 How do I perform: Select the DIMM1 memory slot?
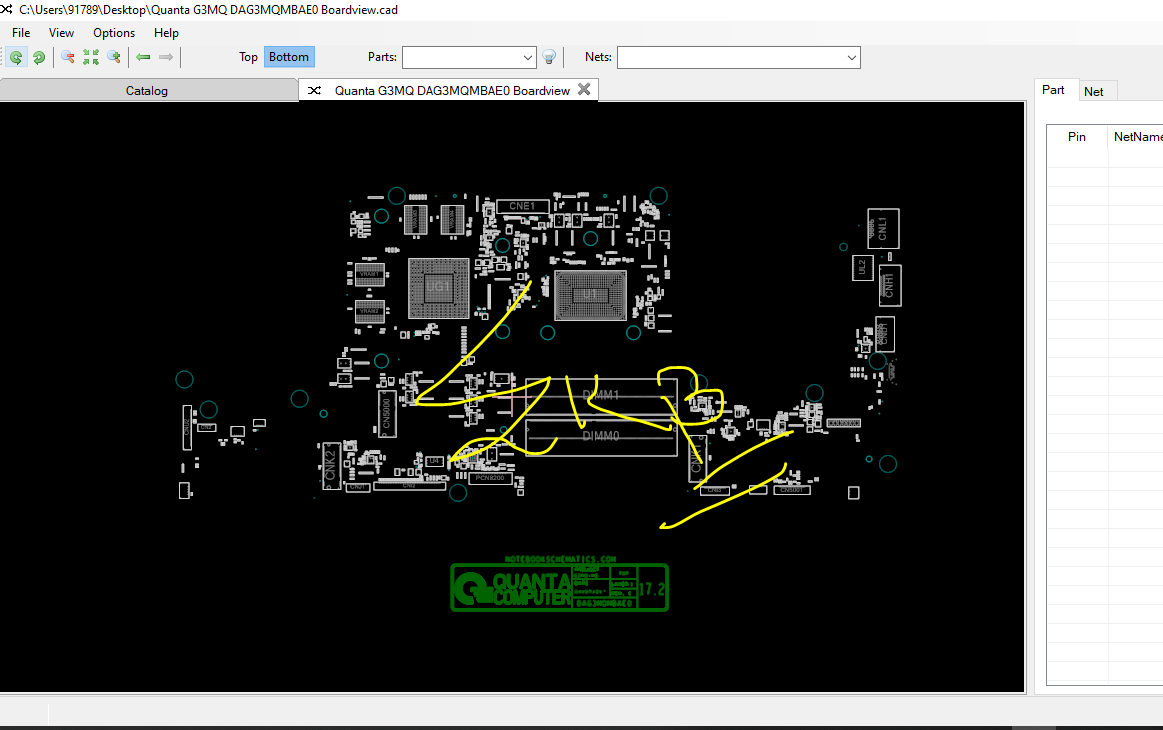601,395
